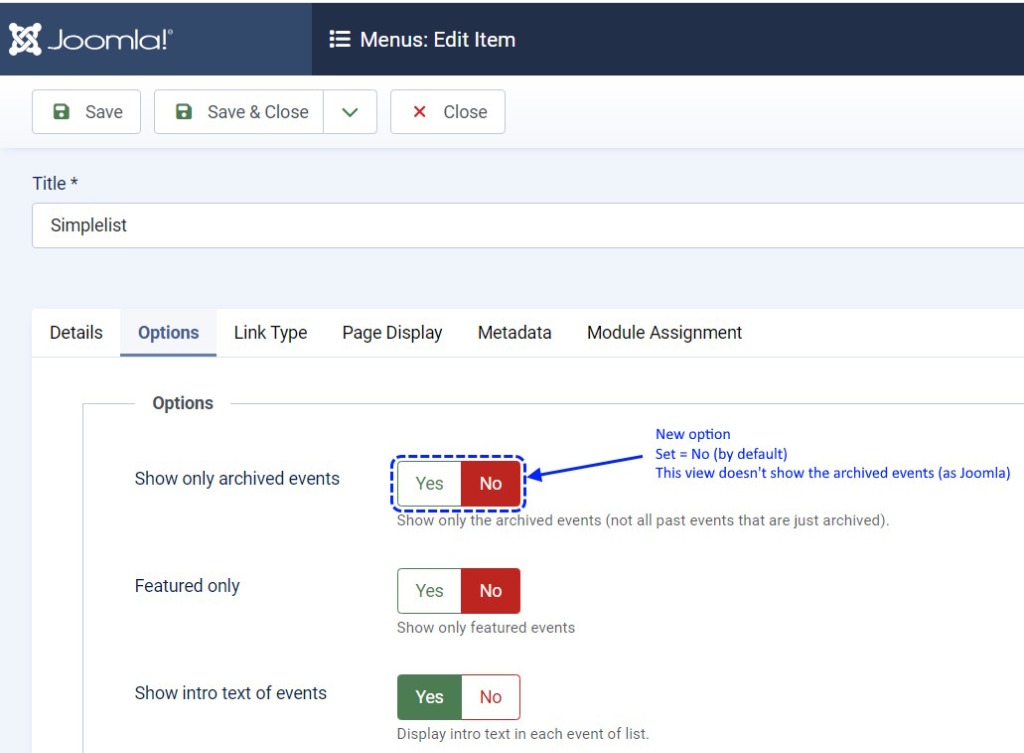Click the floppy disk icon on Save
The height and width of the screenshot is (753, 1024).
[x=61, y=112]
